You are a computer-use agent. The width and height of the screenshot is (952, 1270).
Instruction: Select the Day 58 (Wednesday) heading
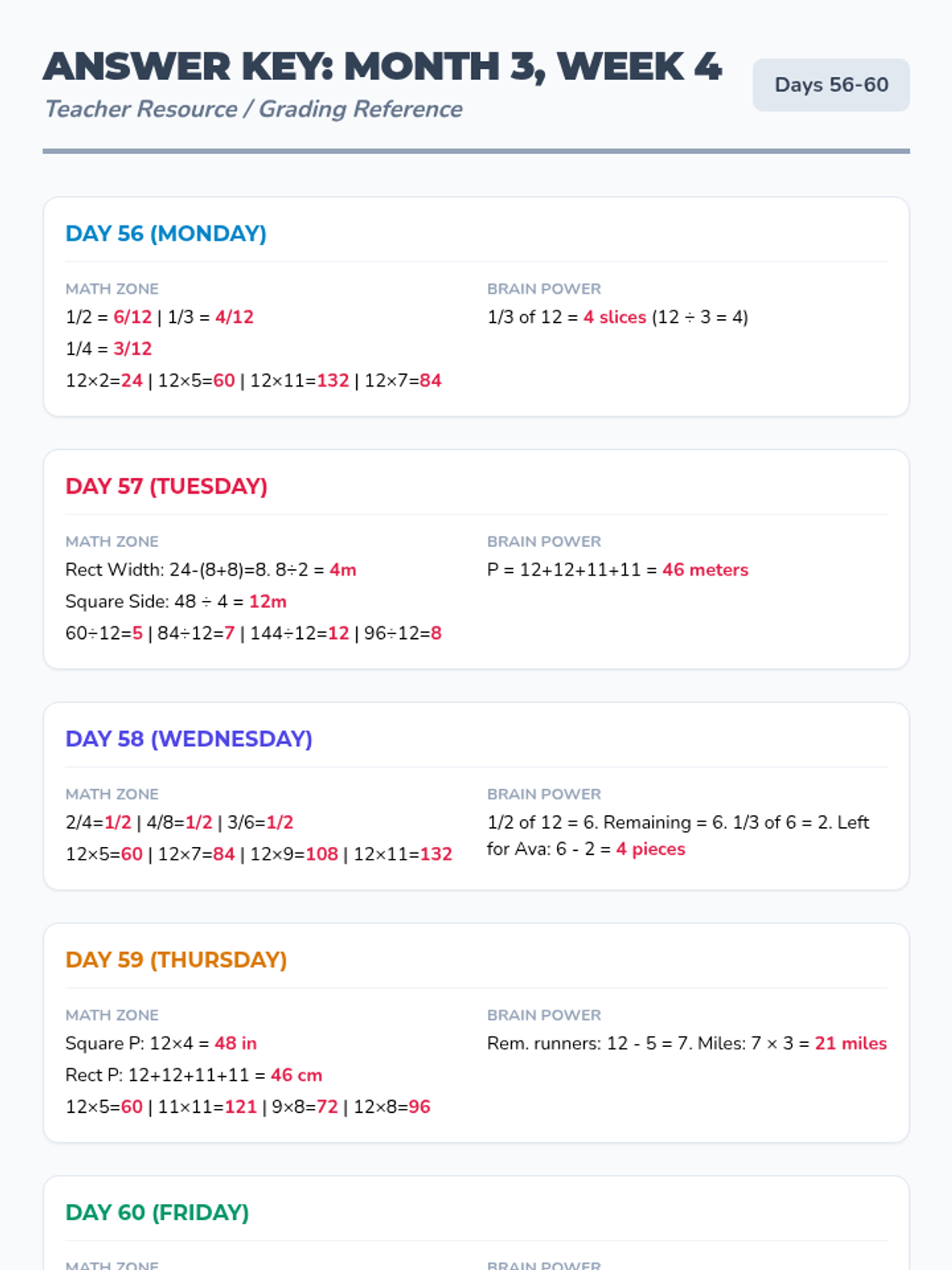[189, 738]
